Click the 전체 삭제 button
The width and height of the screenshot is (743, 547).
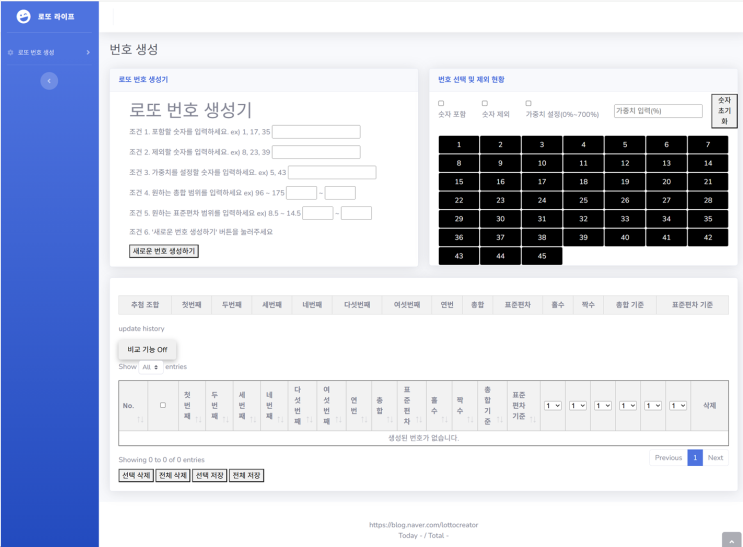click(x=173, y=475)
